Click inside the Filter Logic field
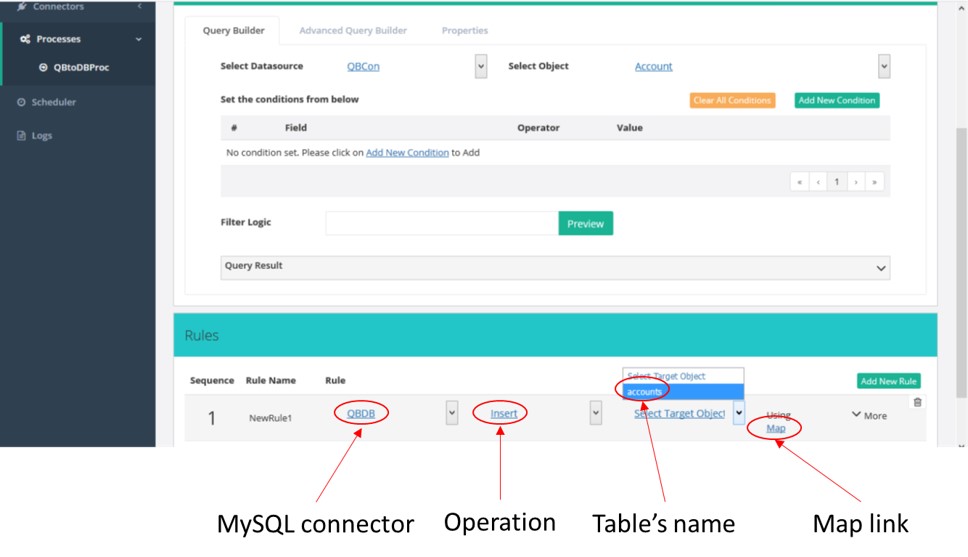 tap(441, 223)
